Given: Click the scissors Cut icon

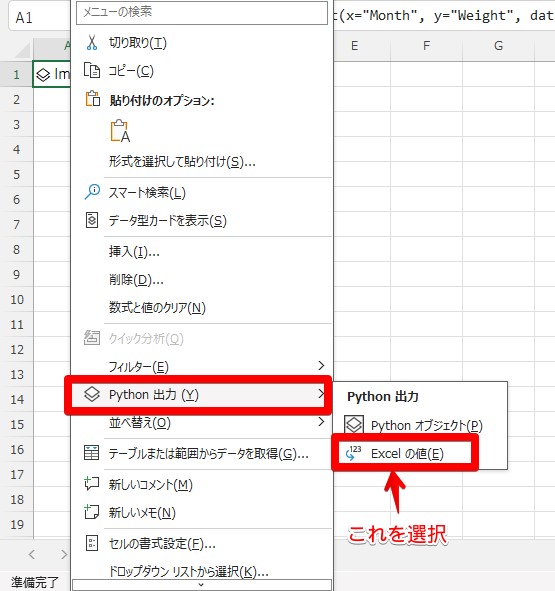Looking at the screenshot, I should [x=92, y=43].
